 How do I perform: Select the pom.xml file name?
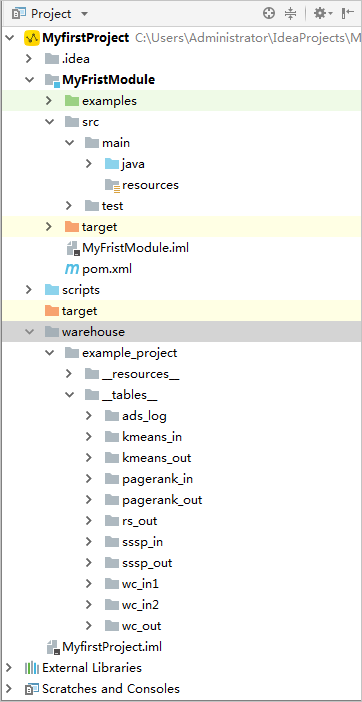[107, 269]
